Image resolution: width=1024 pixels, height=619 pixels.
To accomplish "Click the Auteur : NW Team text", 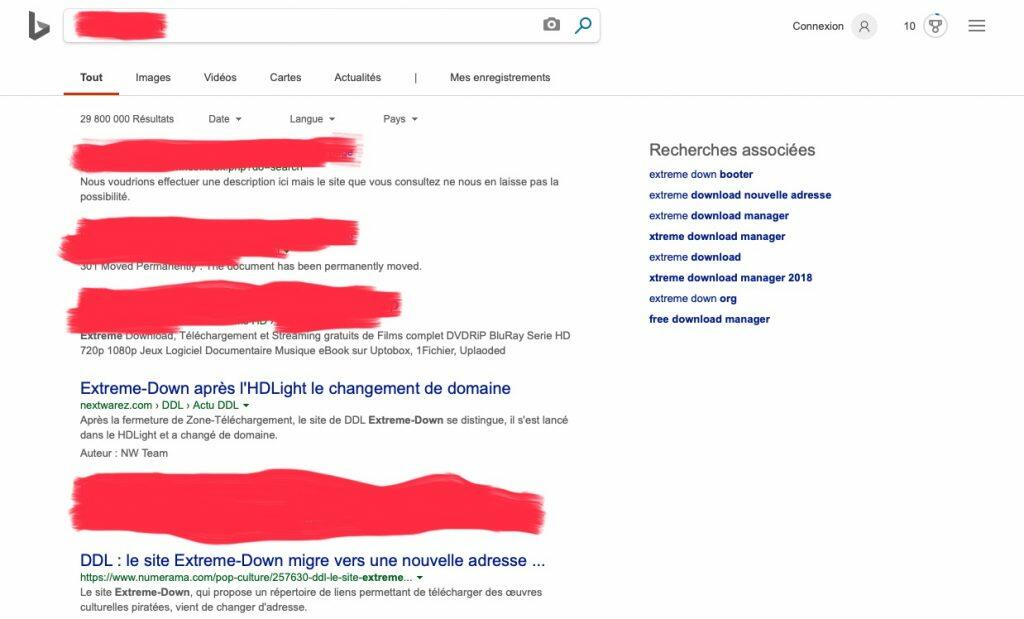I will click(124, 453).
